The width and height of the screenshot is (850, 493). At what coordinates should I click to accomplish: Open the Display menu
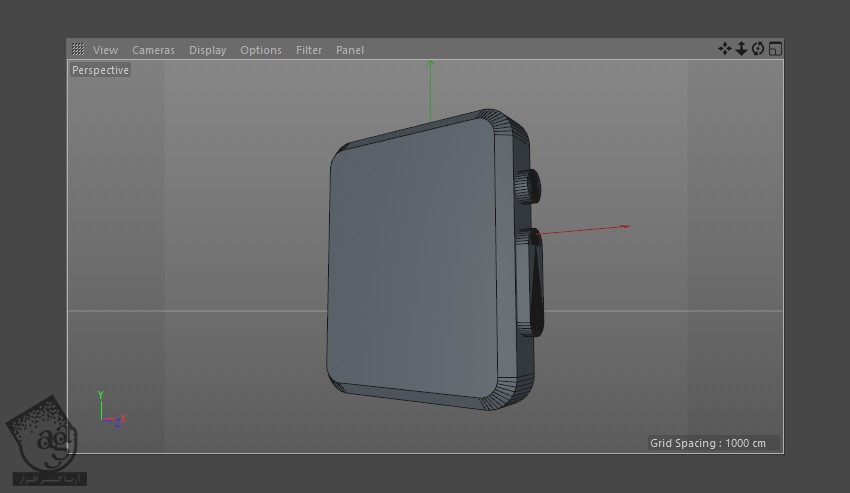pyautogui.click(x=207, y=50)
